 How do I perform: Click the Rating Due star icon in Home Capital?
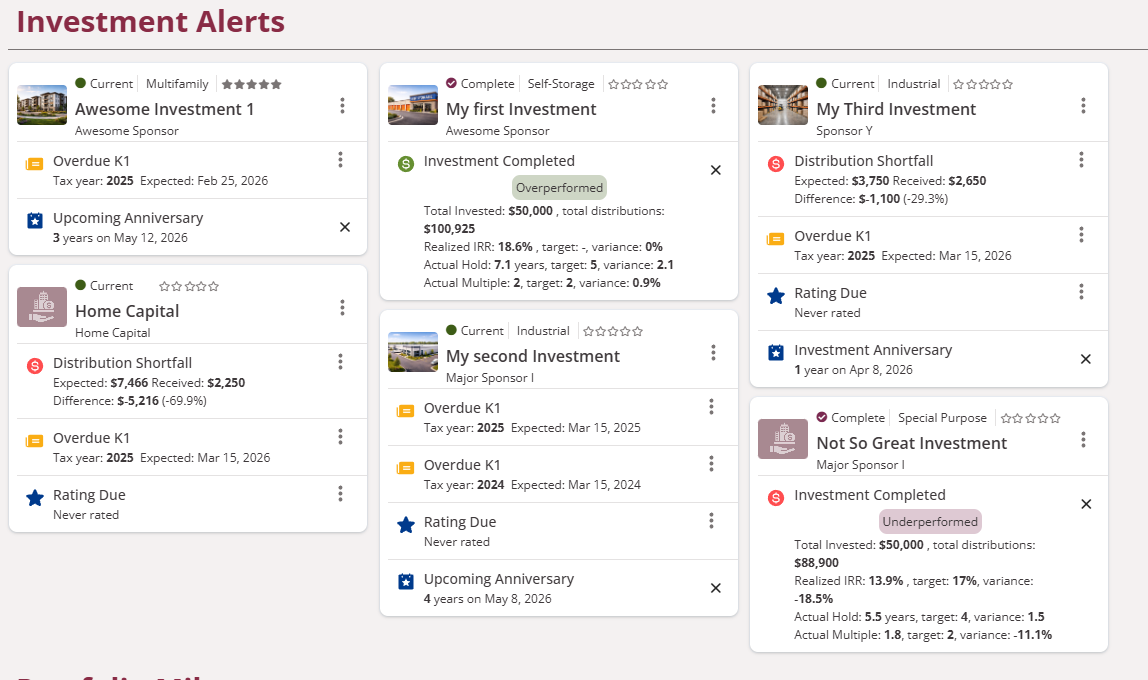35,497
